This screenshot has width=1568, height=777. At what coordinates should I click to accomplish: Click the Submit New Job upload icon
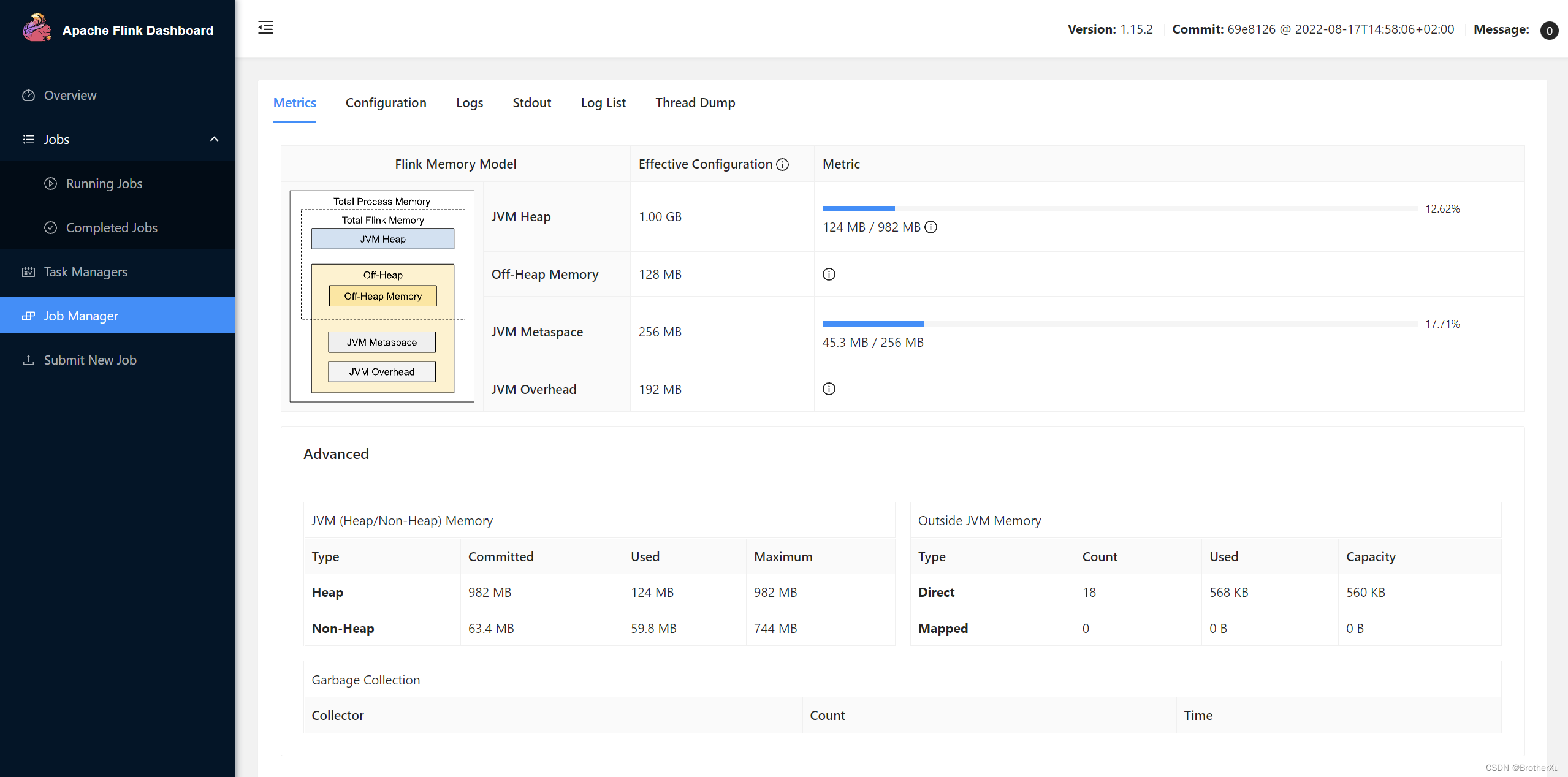pos(28,360)
